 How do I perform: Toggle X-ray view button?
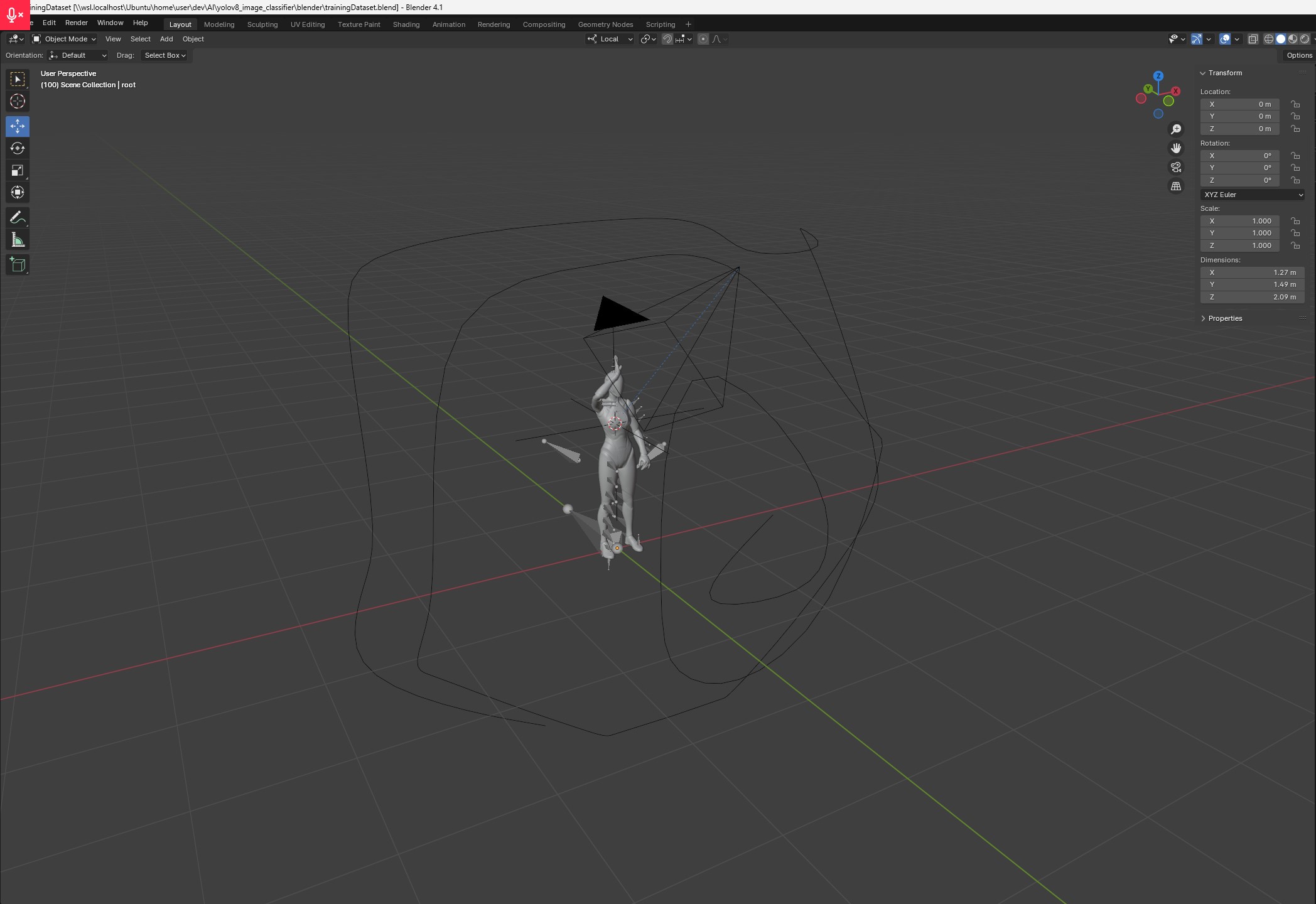(x=1253, y=39)
